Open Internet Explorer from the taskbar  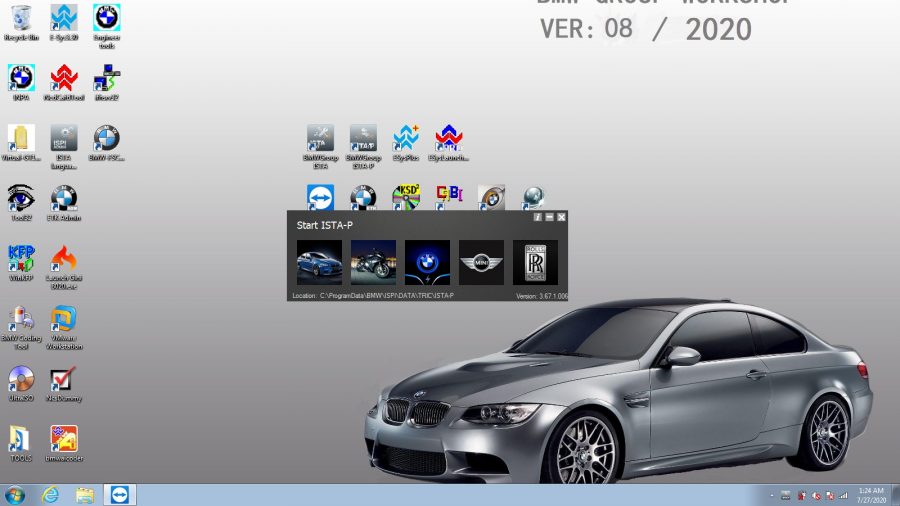click(51, 495)
